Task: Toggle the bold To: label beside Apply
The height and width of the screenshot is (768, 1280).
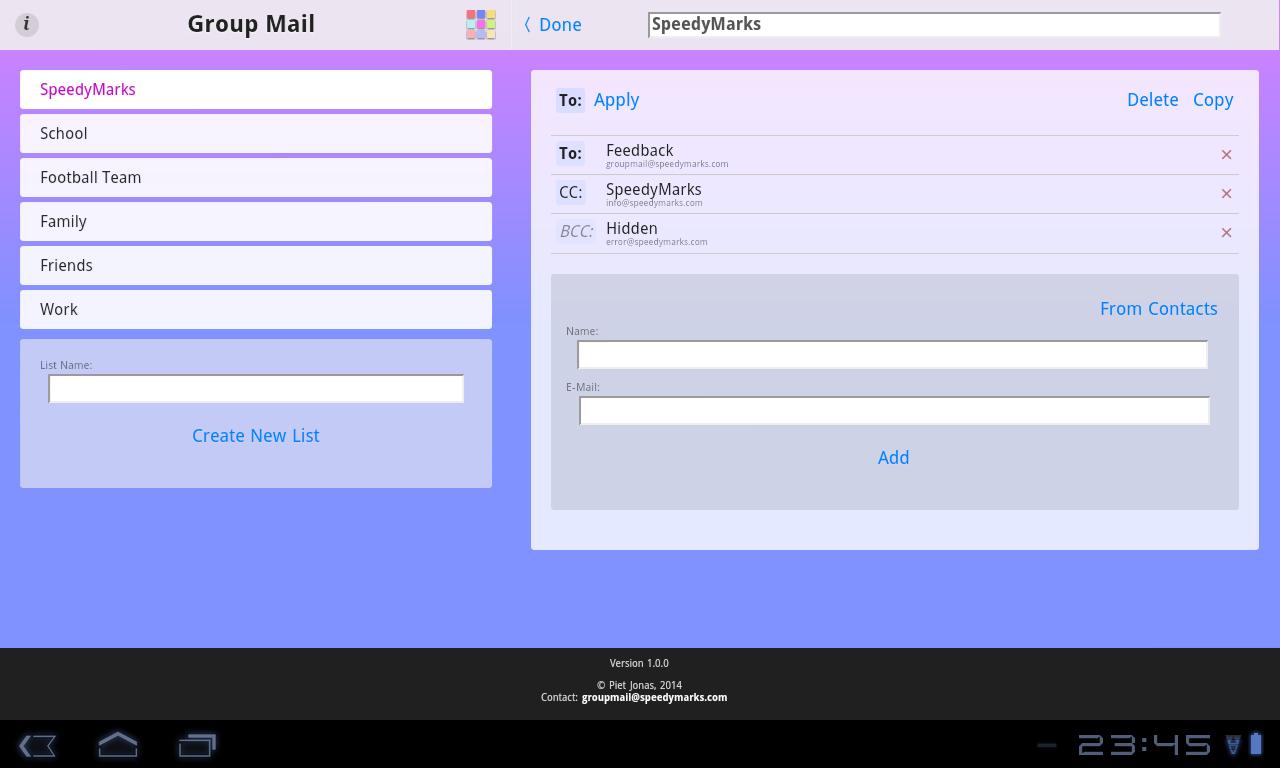Action: (x=570, y=100)
